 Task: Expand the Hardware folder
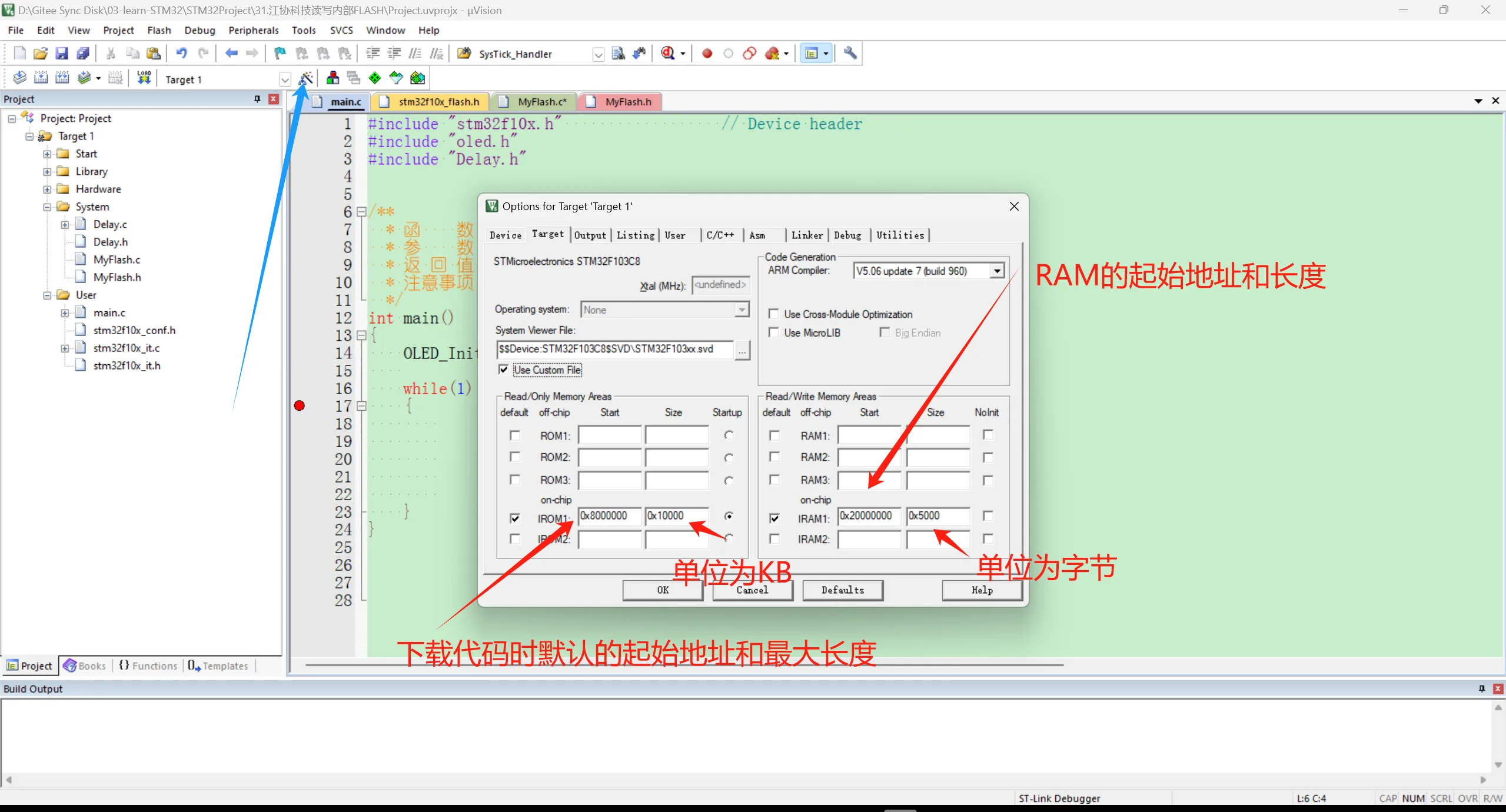pyautogui.click(x=47, y=189)
